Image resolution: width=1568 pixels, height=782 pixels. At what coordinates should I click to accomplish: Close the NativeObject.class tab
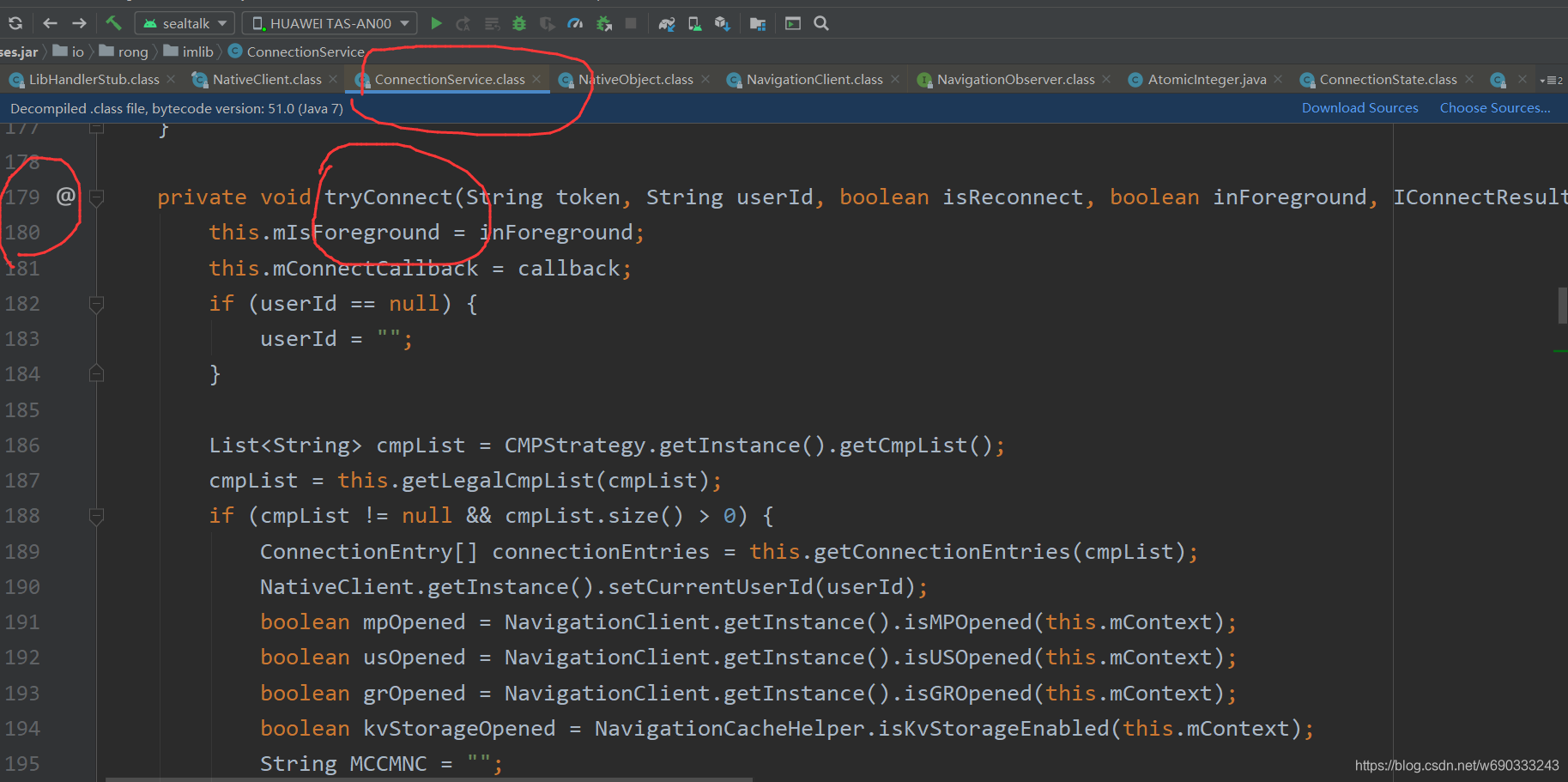(705, 79)
